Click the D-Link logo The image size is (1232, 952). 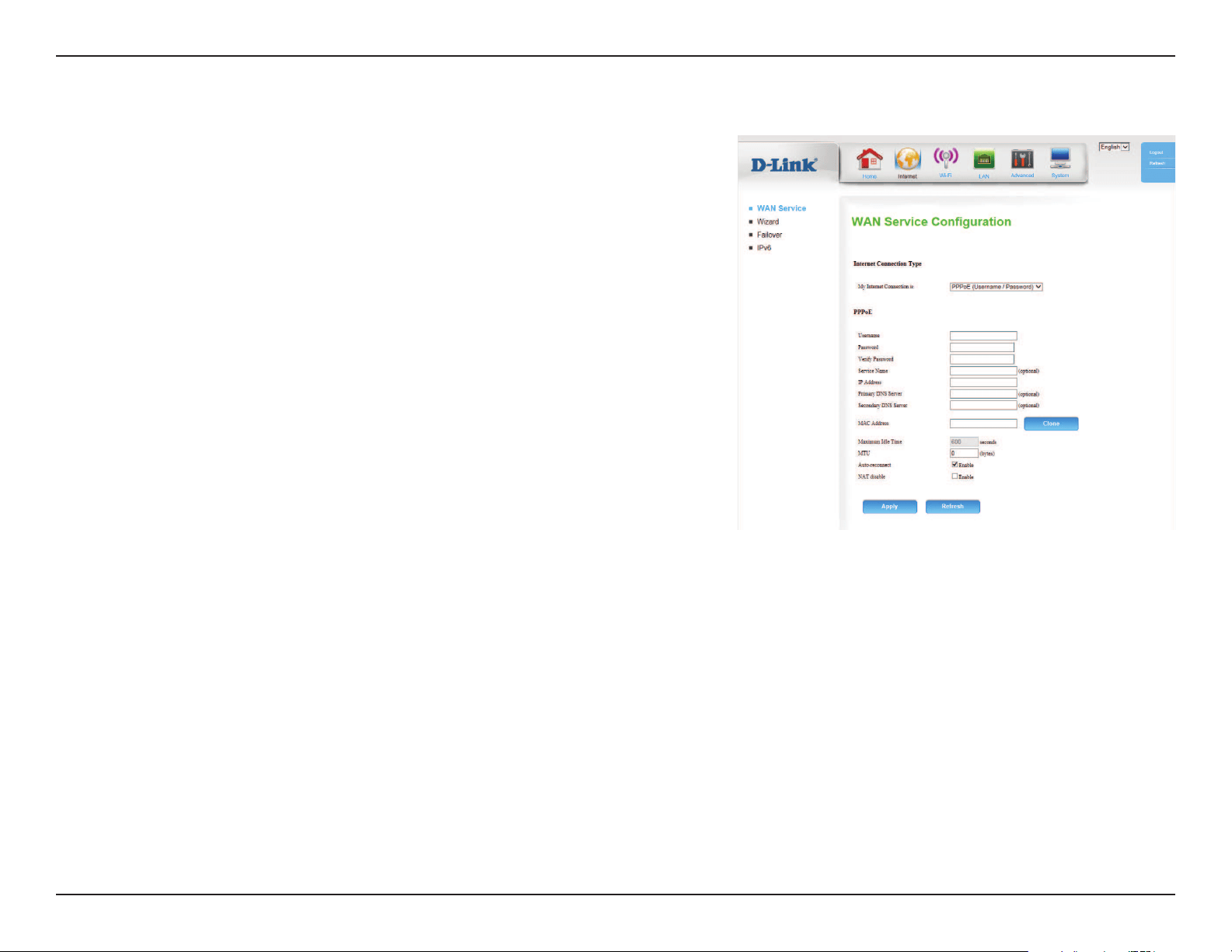tap(784, 165)
